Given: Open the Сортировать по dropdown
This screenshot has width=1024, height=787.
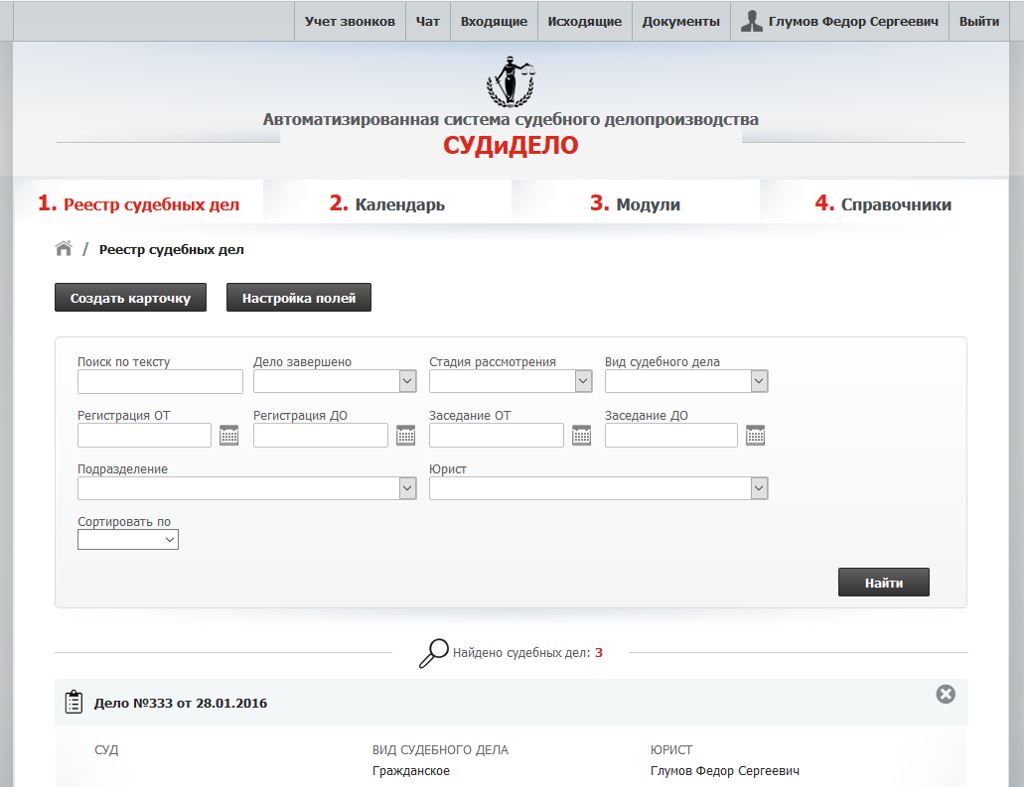Looking at the screenshot, I should point(128,540).
